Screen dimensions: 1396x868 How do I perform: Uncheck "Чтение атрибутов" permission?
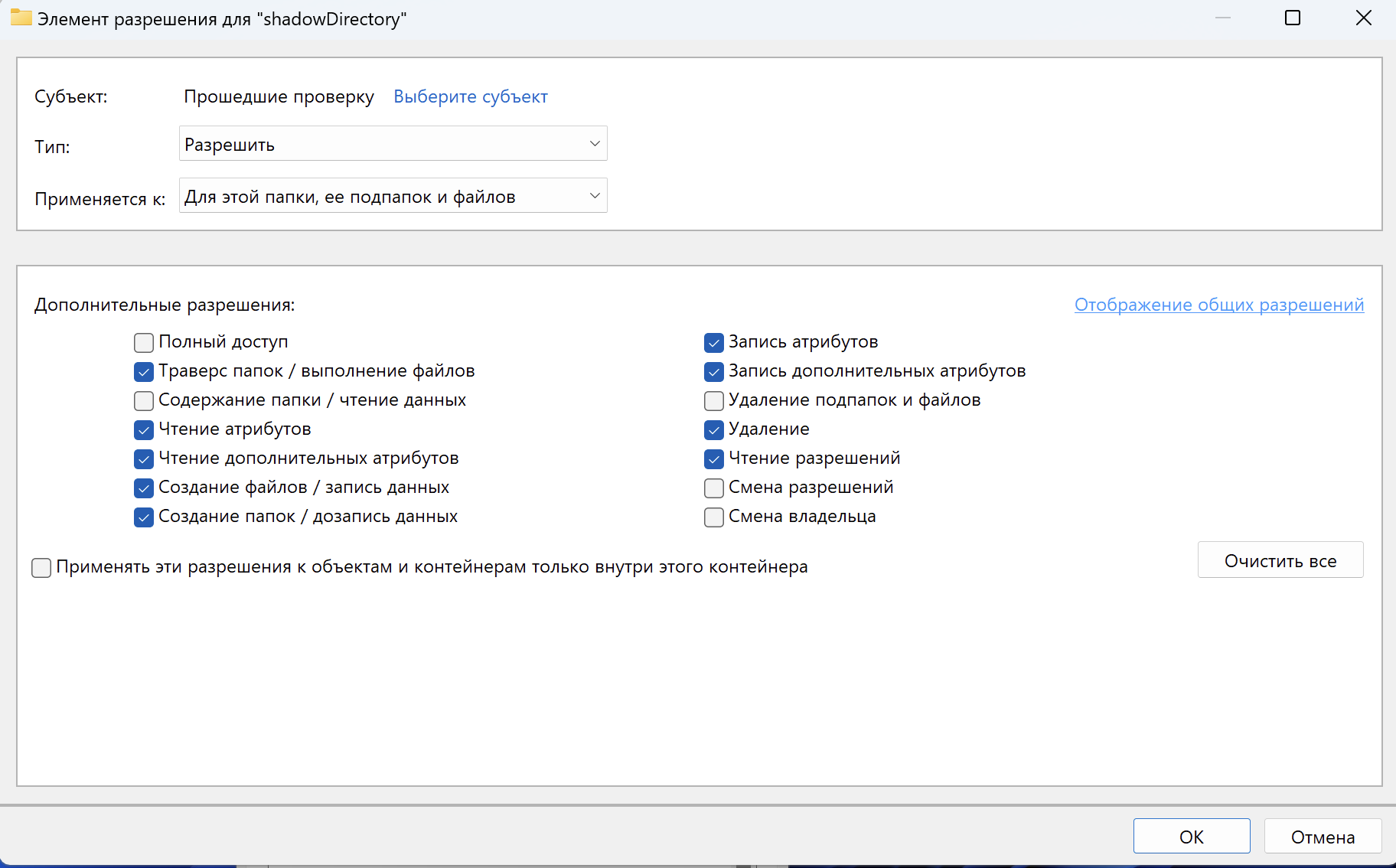[144, 429]
